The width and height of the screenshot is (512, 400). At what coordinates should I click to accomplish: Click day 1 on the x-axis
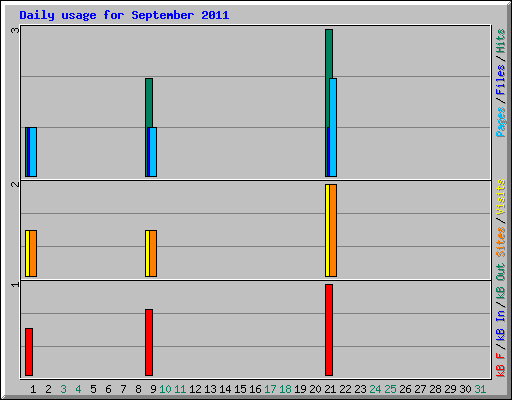[x=33, y=389]
